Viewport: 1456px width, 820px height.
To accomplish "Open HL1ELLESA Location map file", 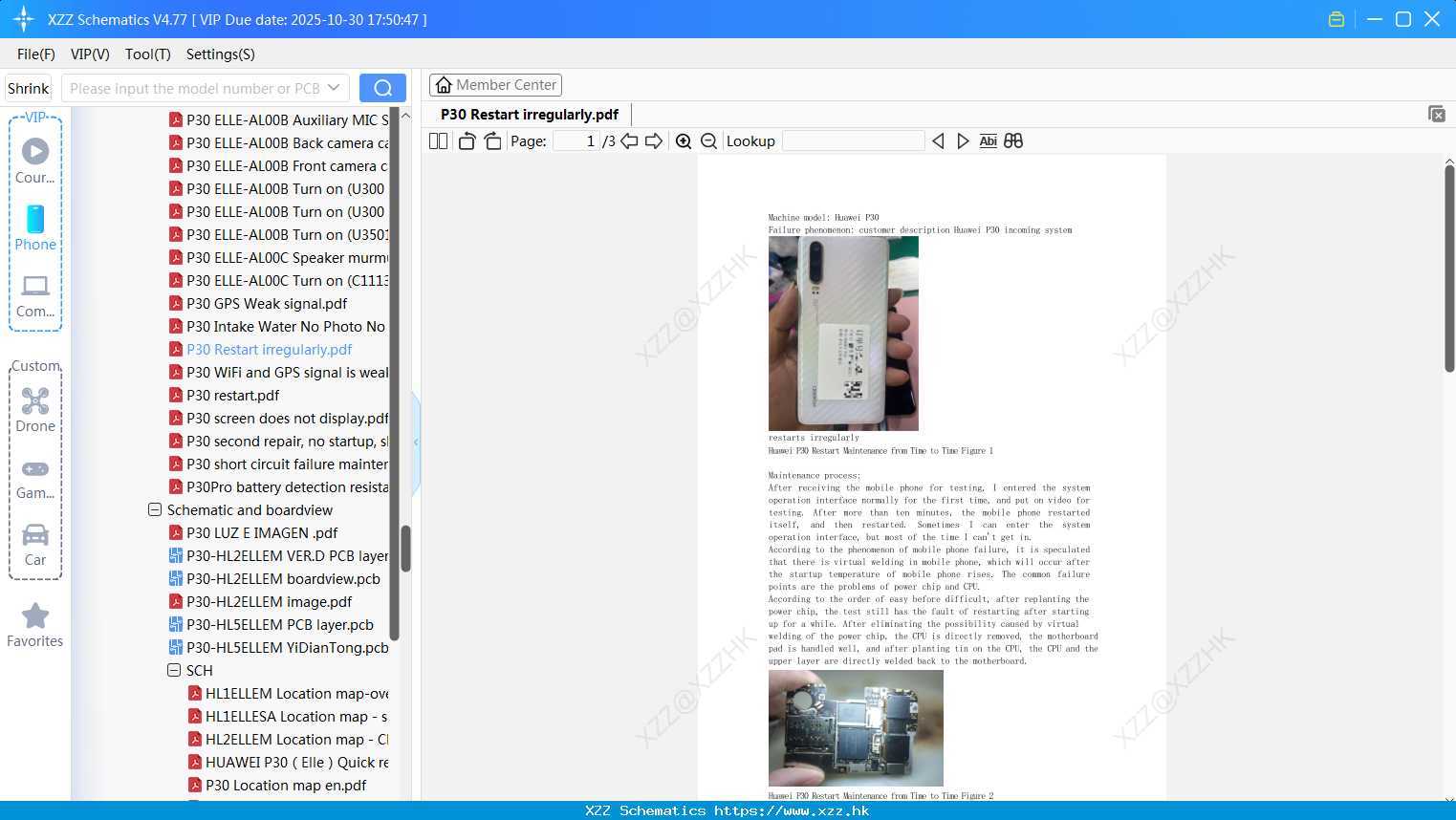I will coord(296,717).
